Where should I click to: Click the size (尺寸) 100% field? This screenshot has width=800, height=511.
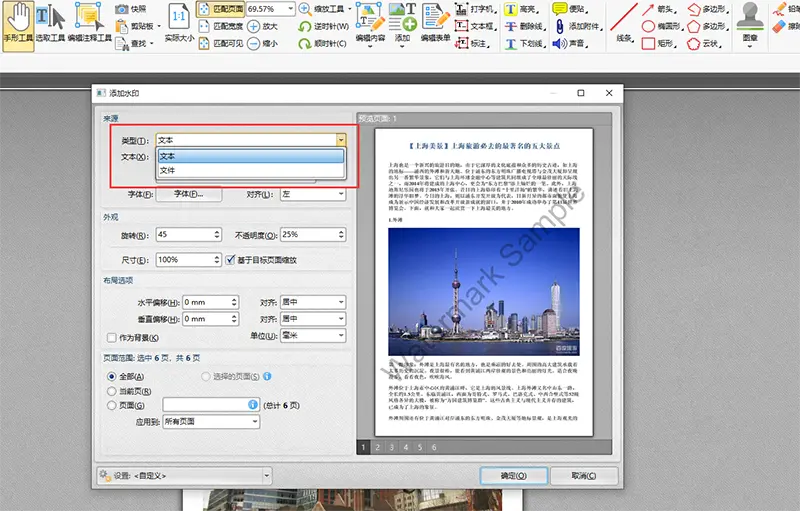(184, 260)
